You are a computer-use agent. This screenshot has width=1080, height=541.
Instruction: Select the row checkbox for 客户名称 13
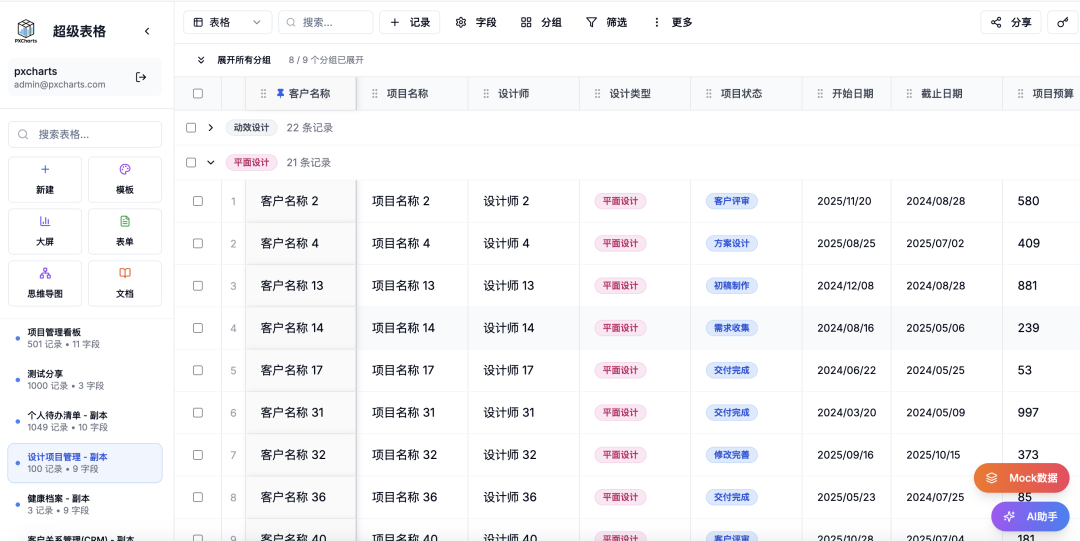click(x=198, y=285)
